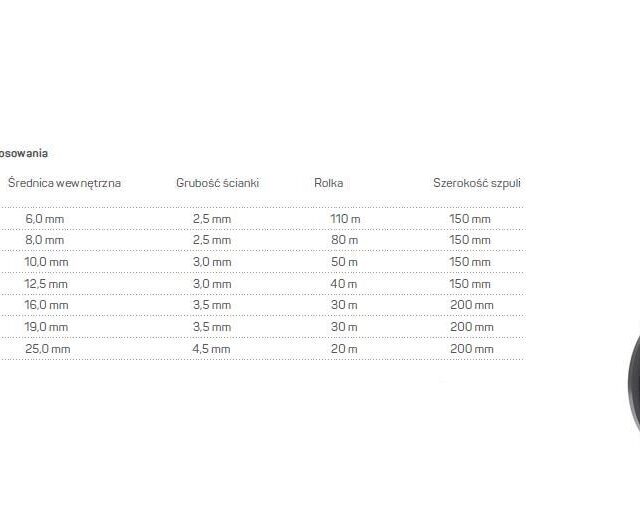Click the 200 mm spool width in the 25,0 mm row
640x515 pixels.
(x=471, y=349)
